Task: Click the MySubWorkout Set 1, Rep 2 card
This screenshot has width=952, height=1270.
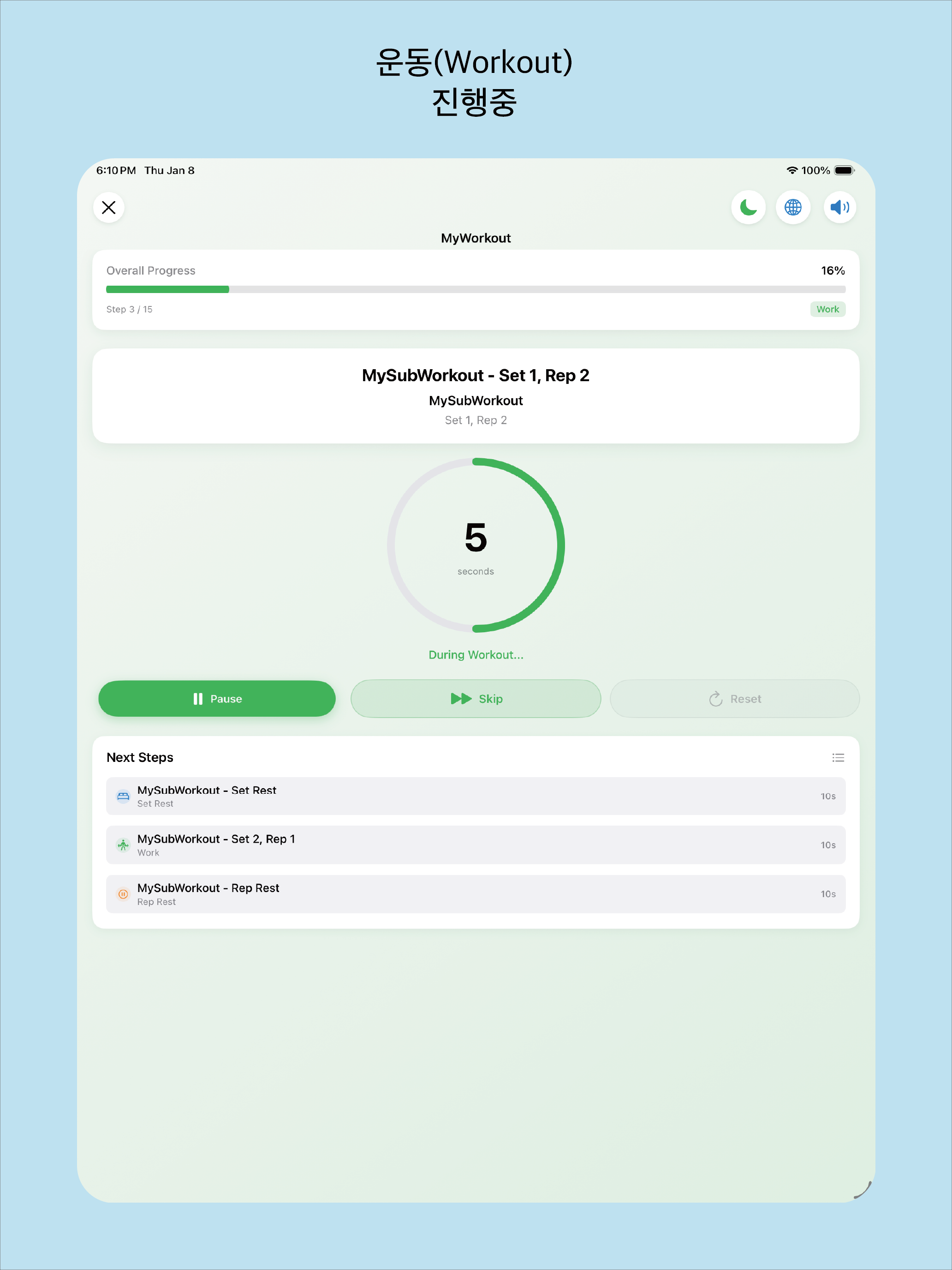Action: click(x=476, y=396)
